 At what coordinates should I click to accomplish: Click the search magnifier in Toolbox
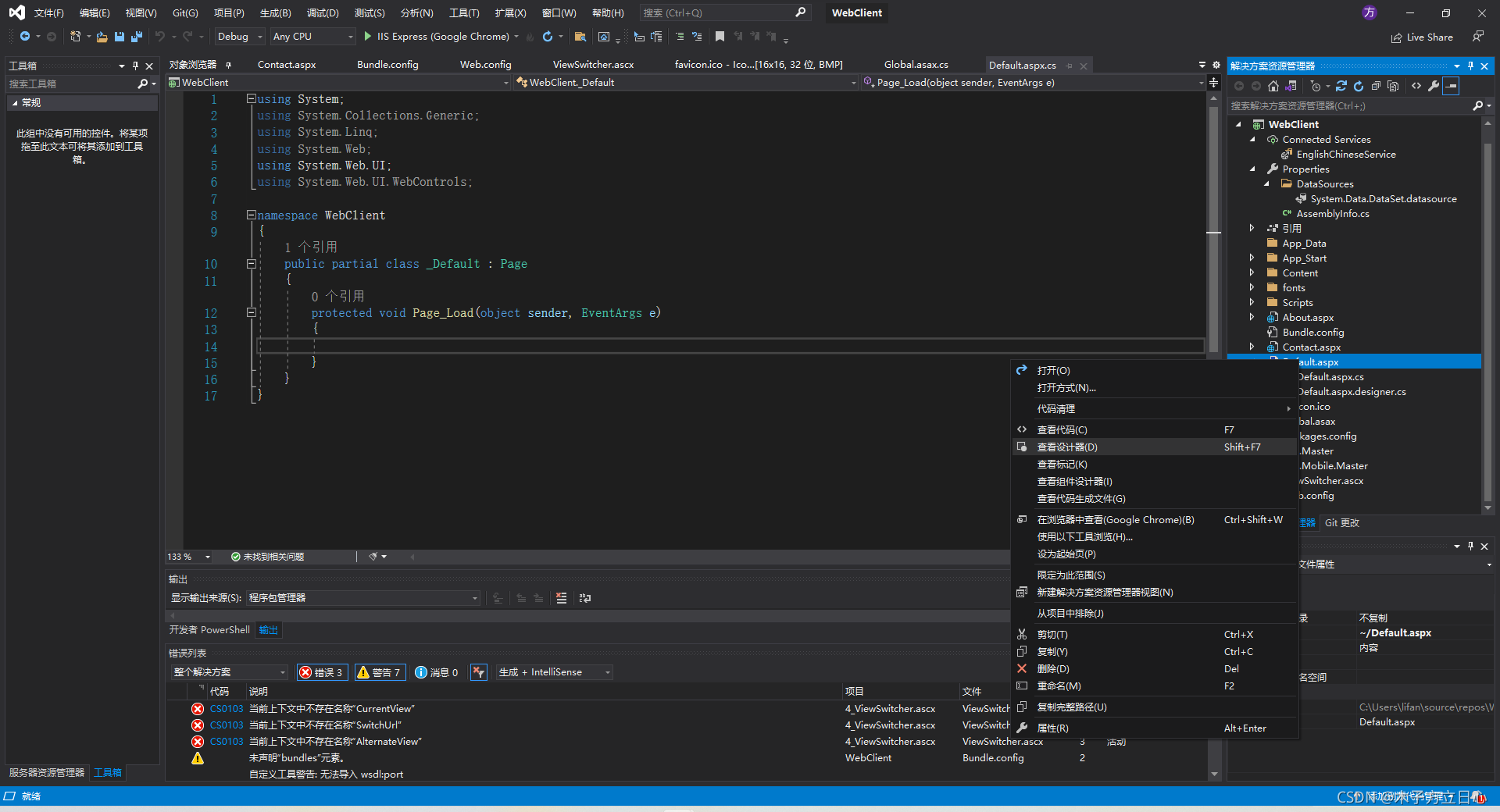(x=142, y=84)
